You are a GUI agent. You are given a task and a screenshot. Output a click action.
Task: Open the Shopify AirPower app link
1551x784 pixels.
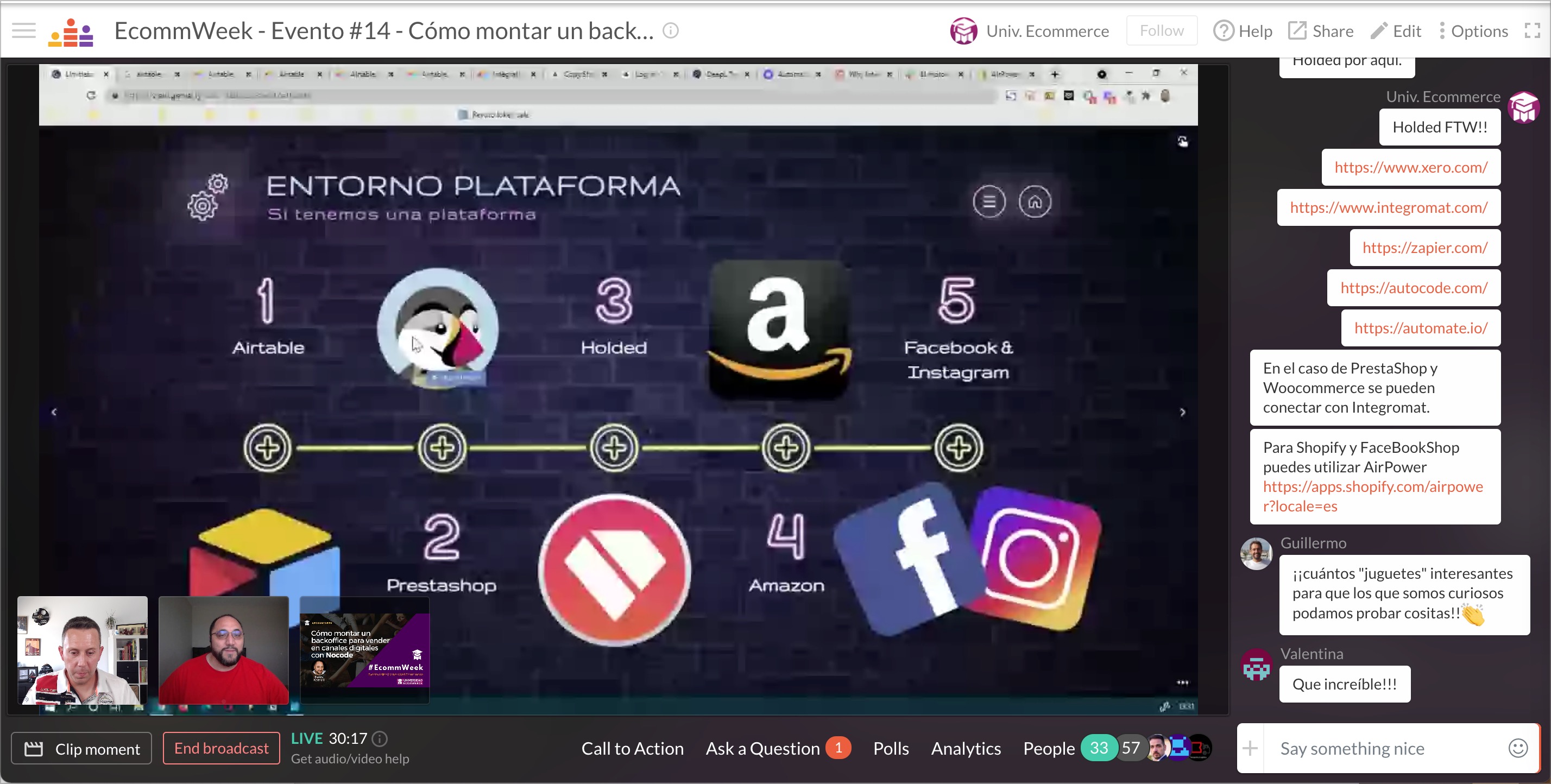click(x=1373, y=496)
